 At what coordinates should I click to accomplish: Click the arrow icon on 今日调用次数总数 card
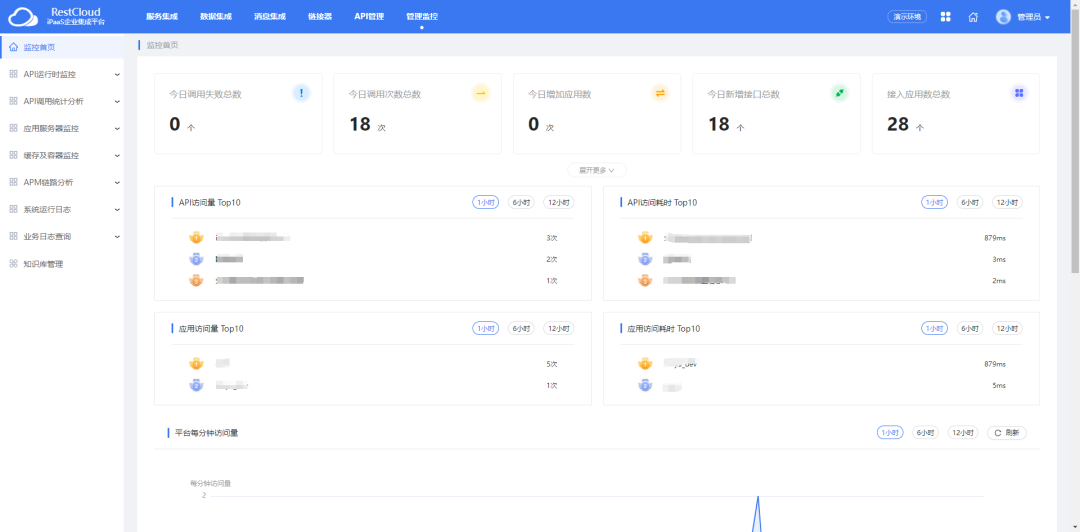coord(480,93)
